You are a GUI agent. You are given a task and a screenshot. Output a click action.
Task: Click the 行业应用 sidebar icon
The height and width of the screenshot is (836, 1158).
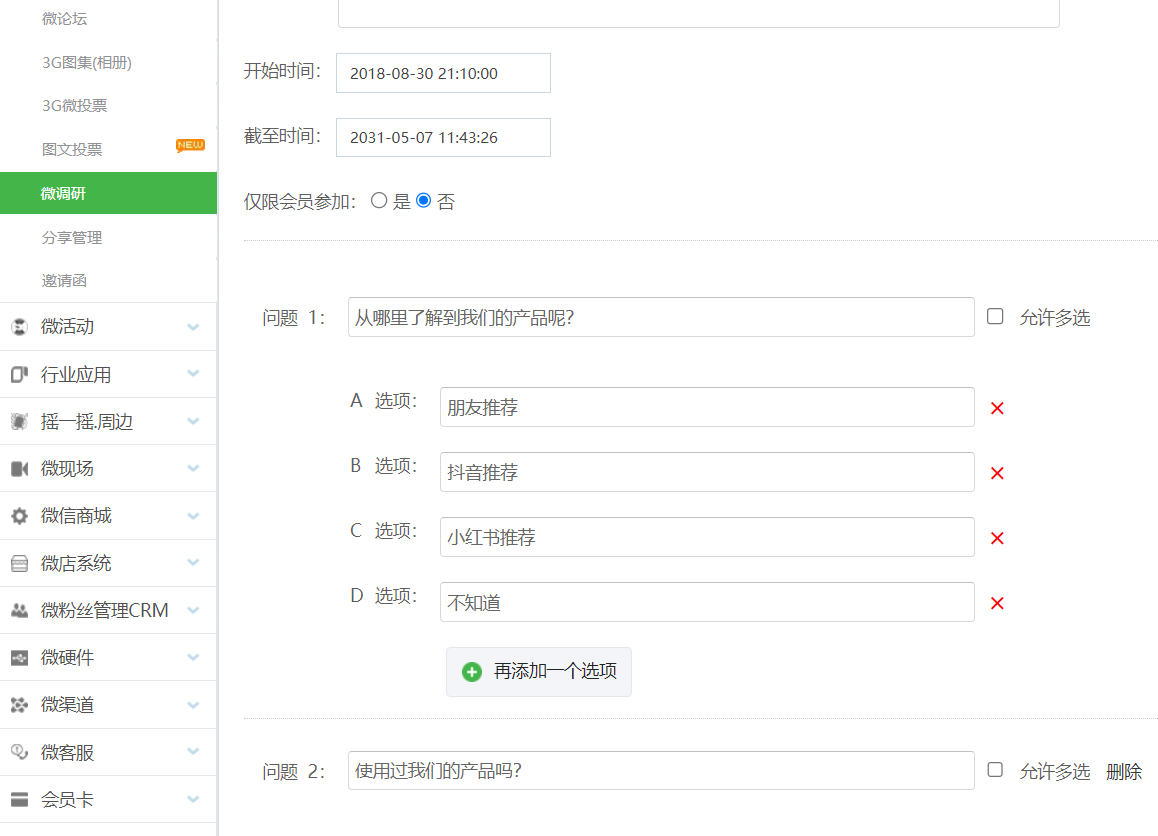tap(20, 374)
